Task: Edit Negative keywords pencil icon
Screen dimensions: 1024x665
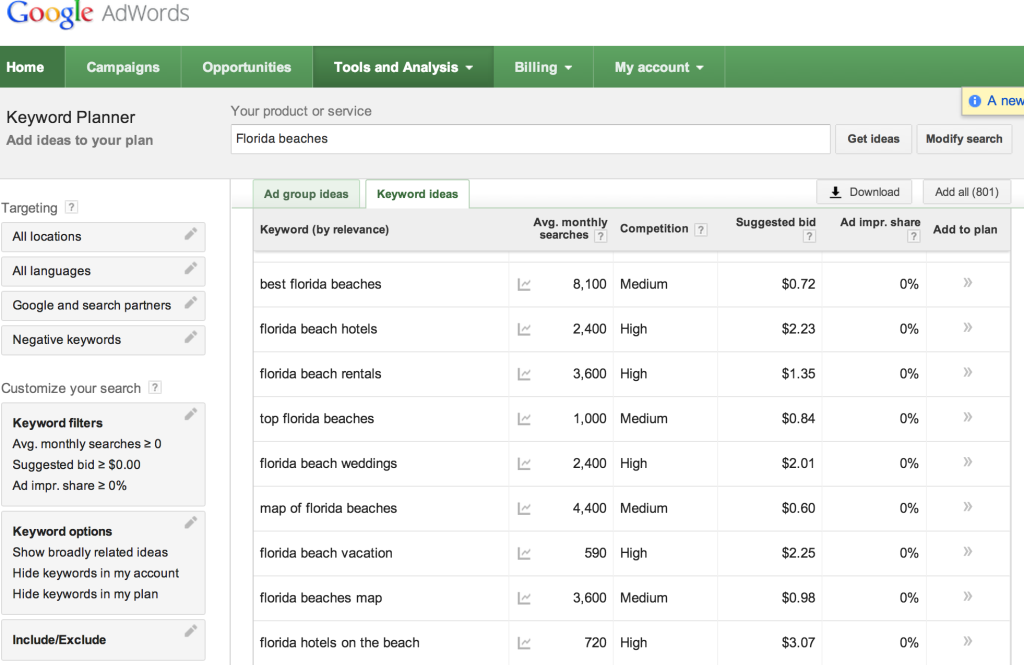Action: click(x=191, y=337)
